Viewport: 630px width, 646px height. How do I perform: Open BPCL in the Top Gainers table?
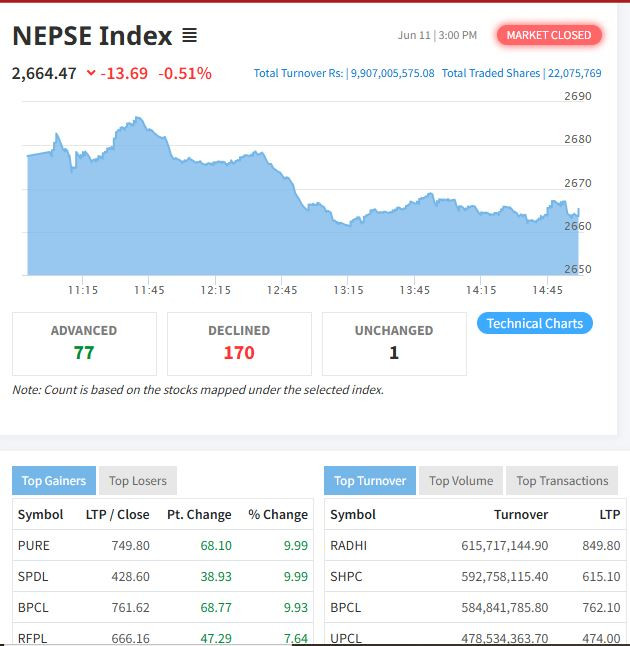coord(34,607)
